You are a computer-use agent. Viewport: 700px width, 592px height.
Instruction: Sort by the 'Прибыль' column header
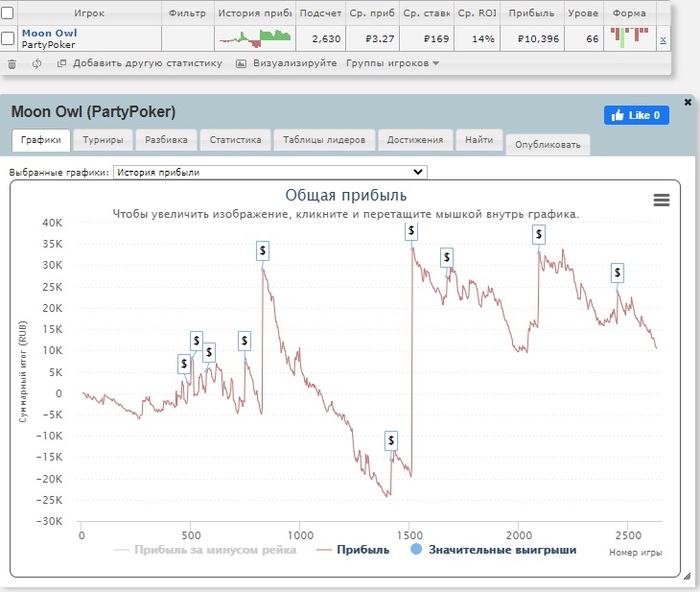tap(532, 13)
